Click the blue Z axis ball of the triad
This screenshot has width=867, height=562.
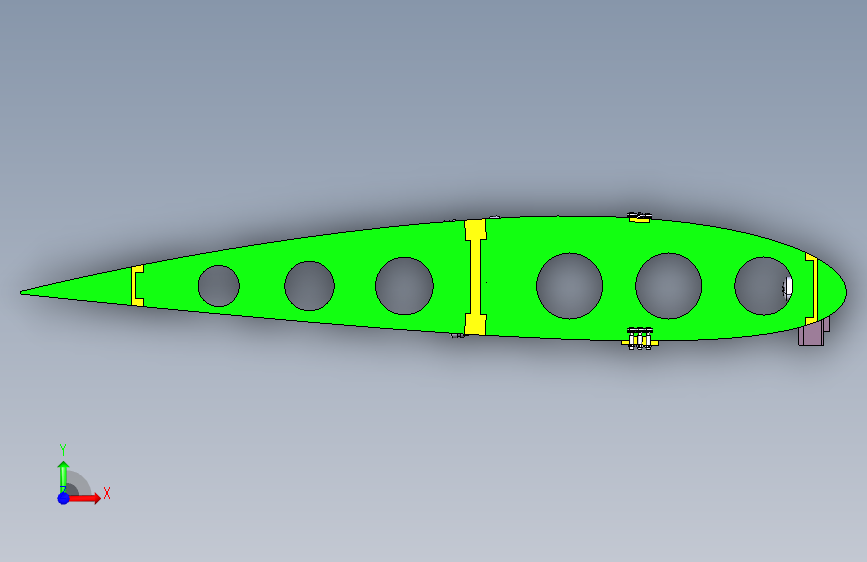point(64,498)
